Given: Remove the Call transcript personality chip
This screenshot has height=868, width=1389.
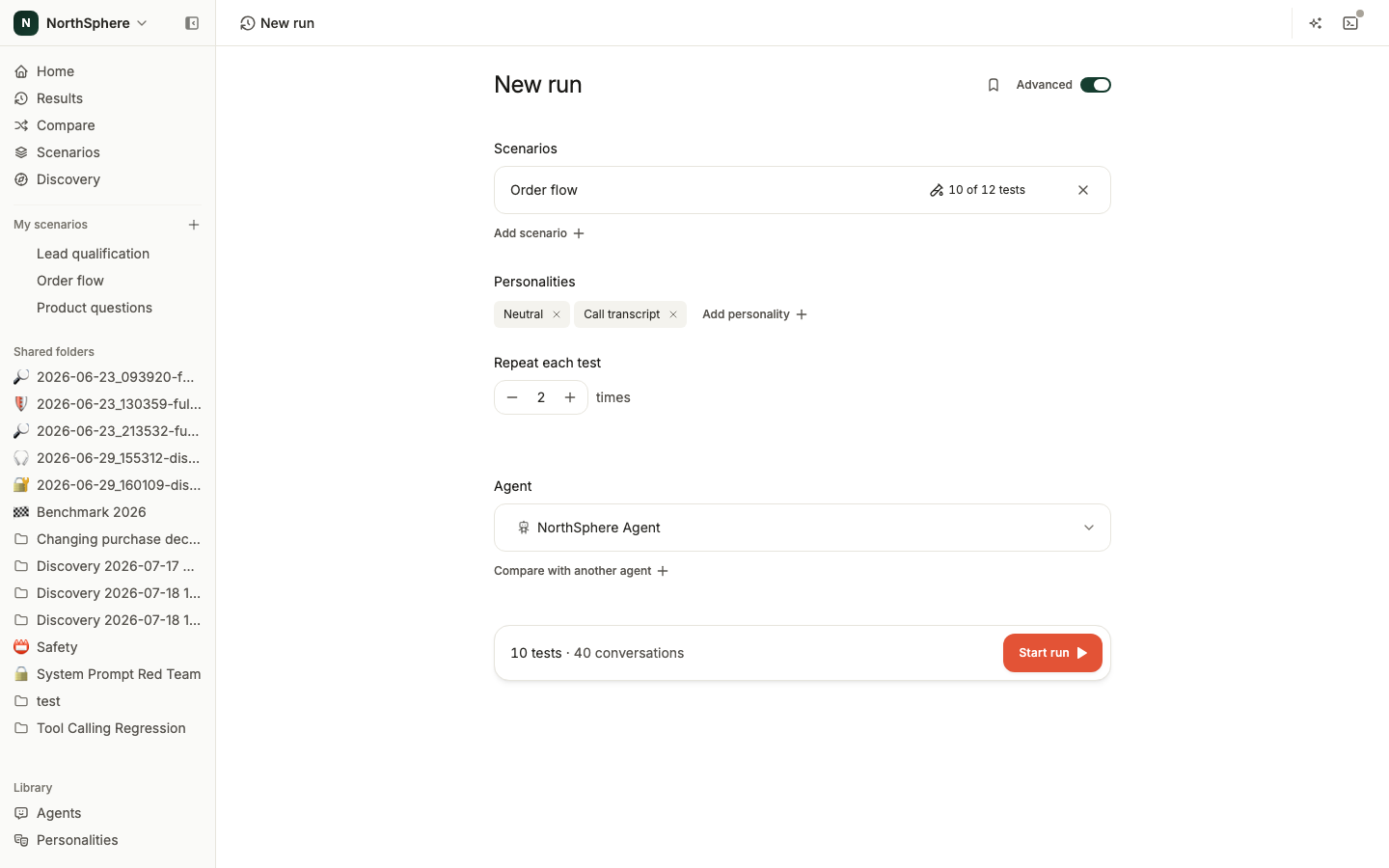Looking at the screenshot, I should [x=673, y=314].
